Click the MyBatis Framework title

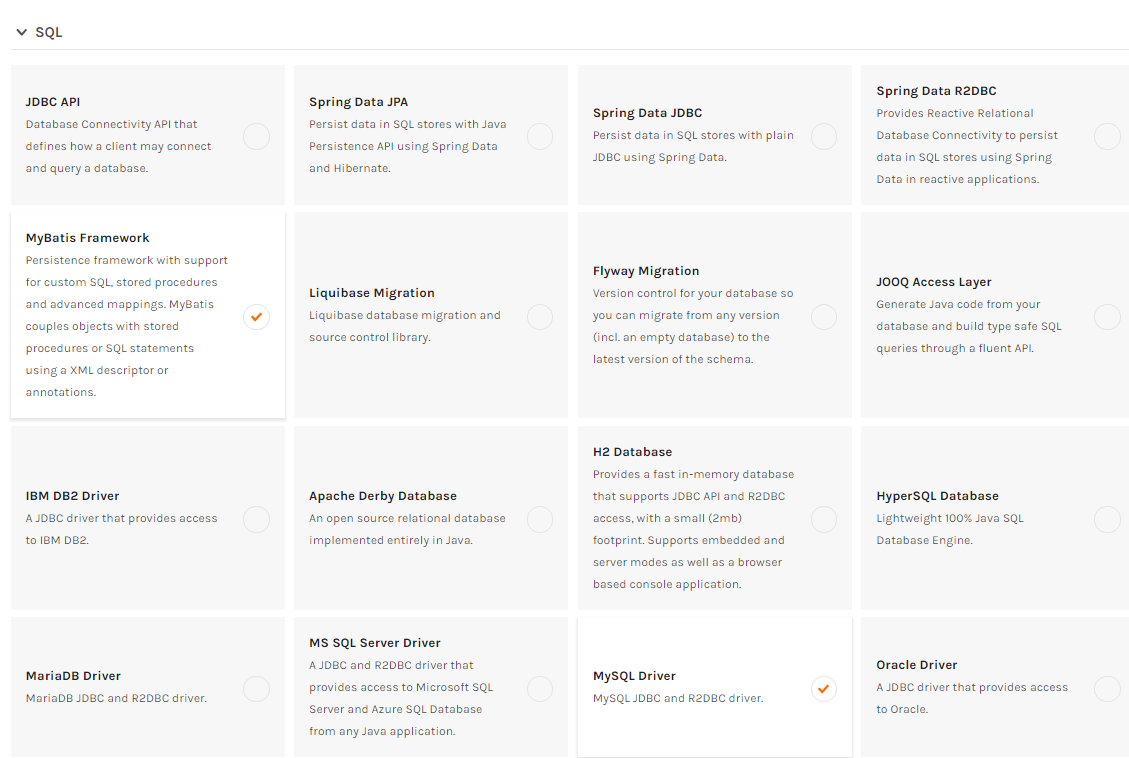(88, 238)
